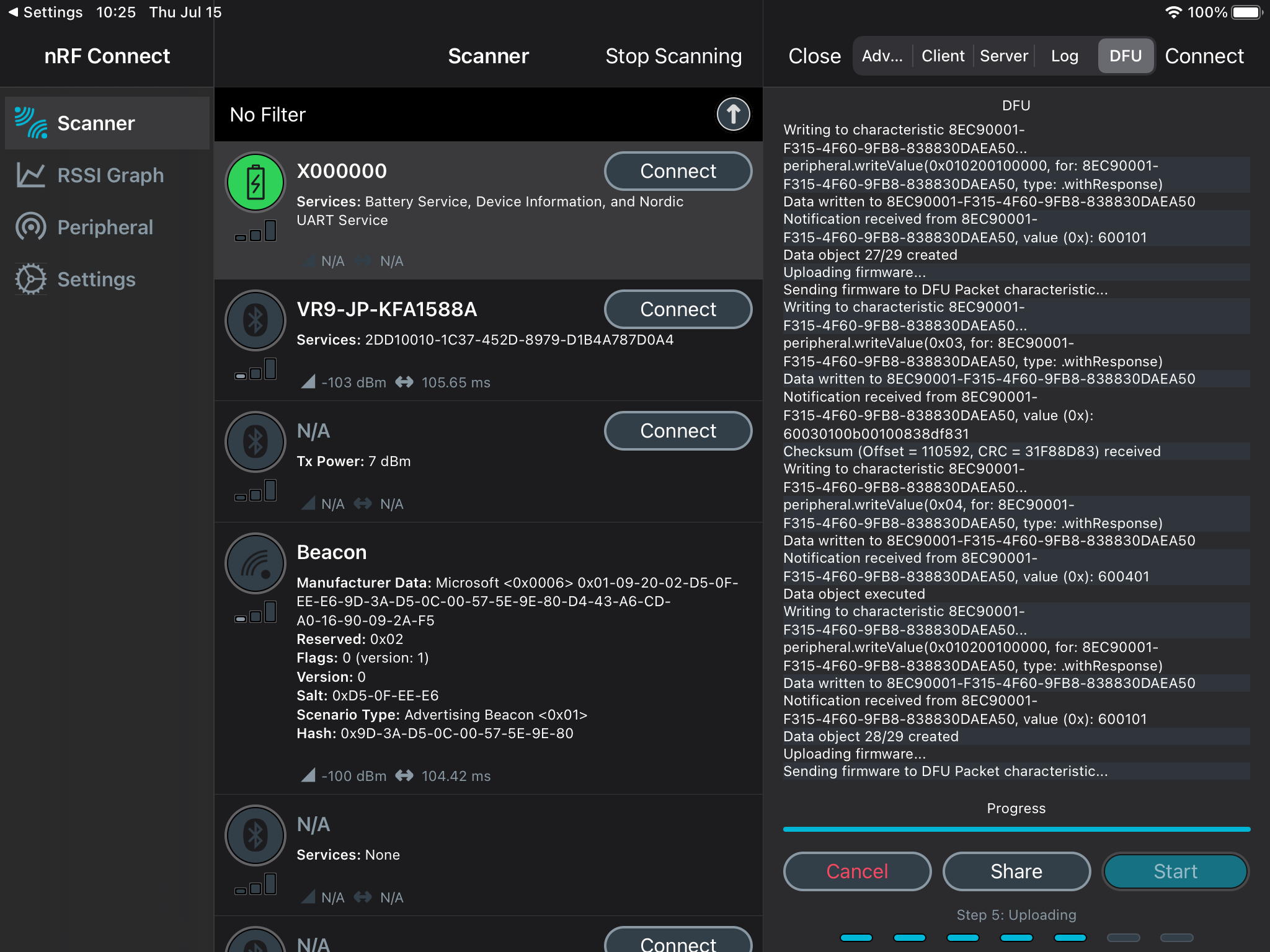1270x952 pixels.
Task: Tap the green battery icon of X000000
Action: (255, 183)
